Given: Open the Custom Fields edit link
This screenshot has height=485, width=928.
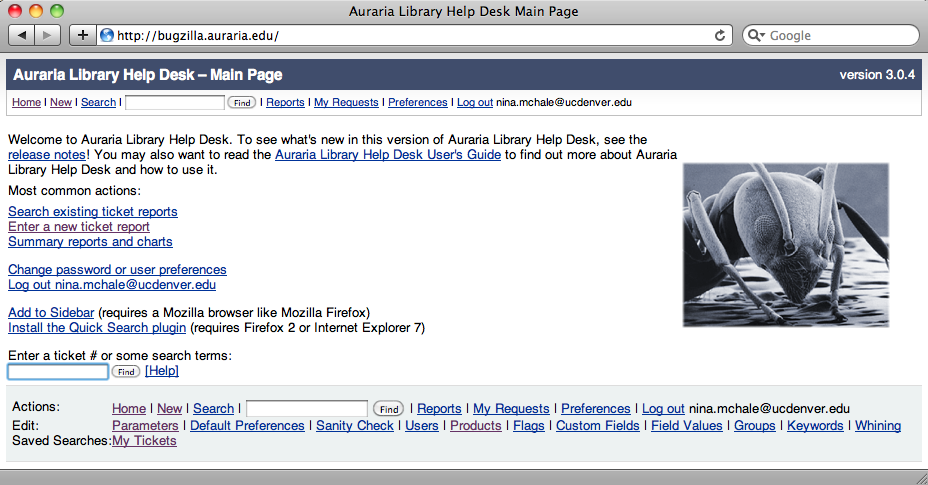Looking at the screenshot, I should point(598,426).
